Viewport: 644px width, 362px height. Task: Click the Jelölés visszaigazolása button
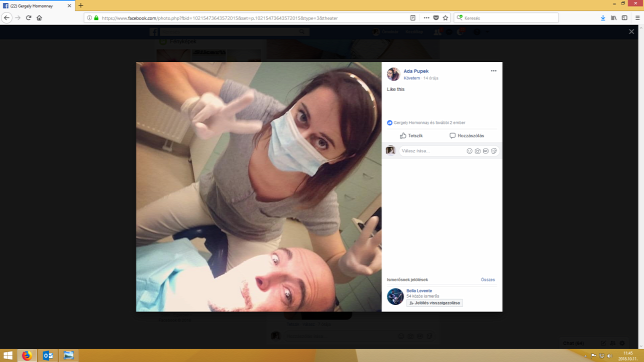pos(435,303)
